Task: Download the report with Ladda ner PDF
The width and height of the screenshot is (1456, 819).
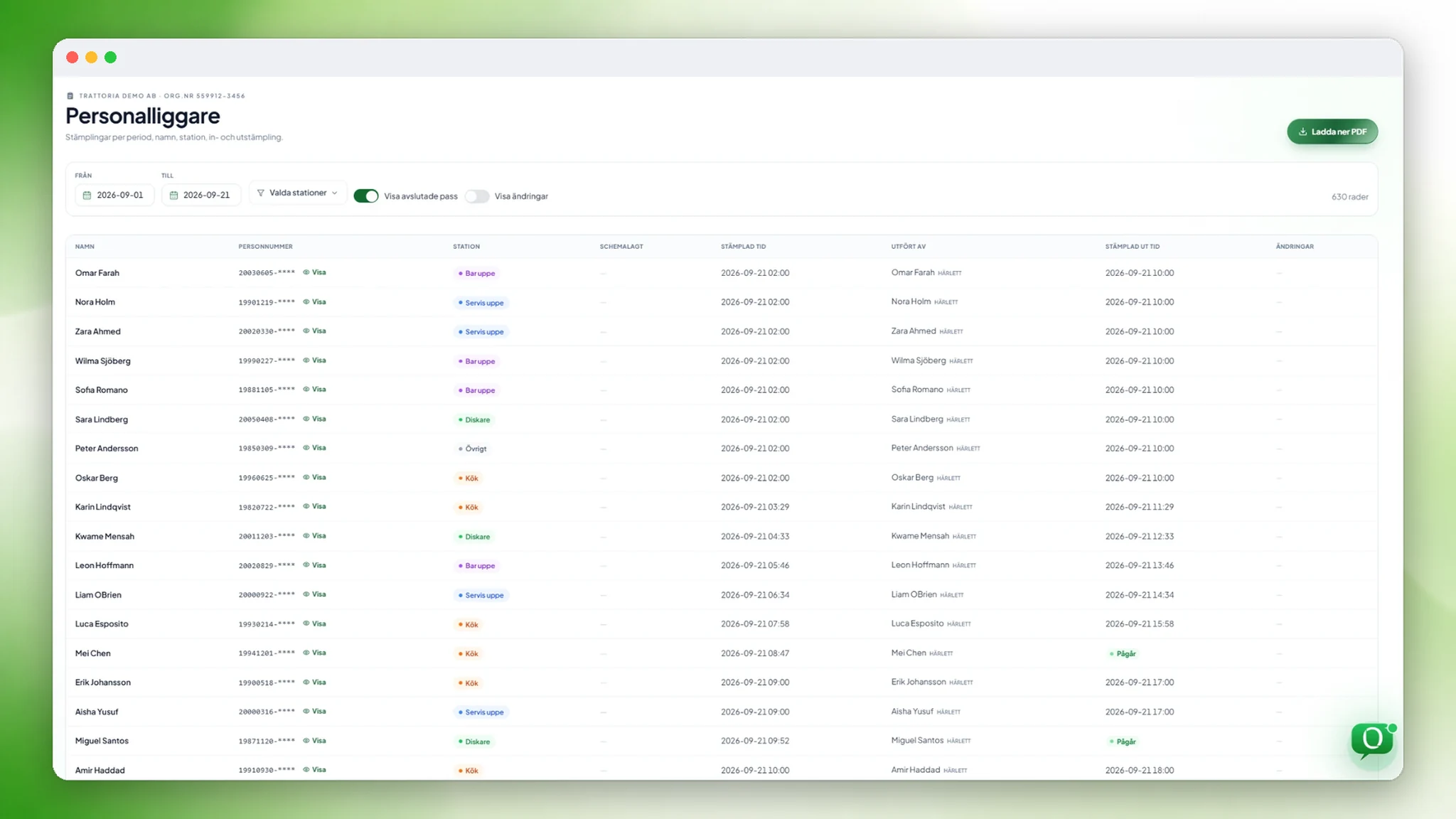Action: click(x=1332, y=132)
